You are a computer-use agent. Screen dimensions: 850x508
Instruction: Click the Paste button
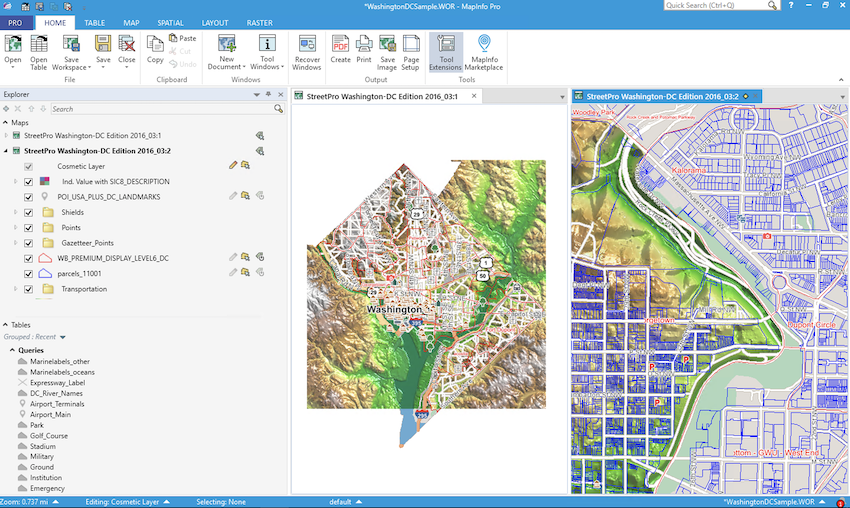coord(183,38)
